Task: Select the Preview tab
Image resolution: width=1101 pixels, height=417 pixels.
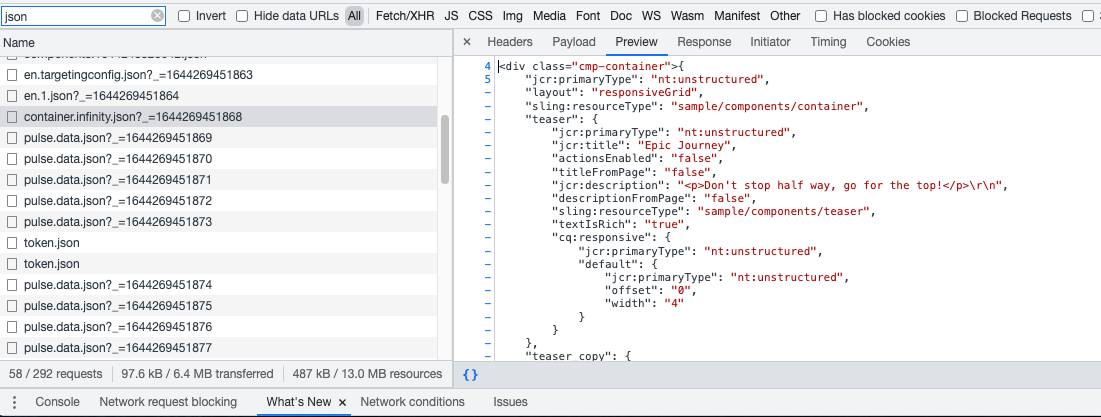Action: pos(636,42)
